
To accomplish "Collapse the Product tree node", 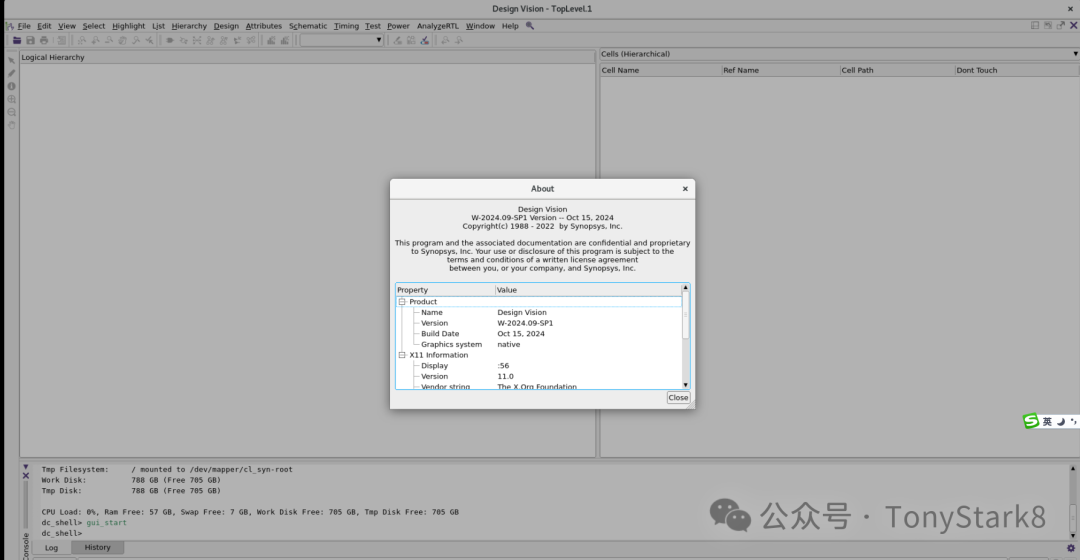I will pyautogui.click(x=402, y=302).
